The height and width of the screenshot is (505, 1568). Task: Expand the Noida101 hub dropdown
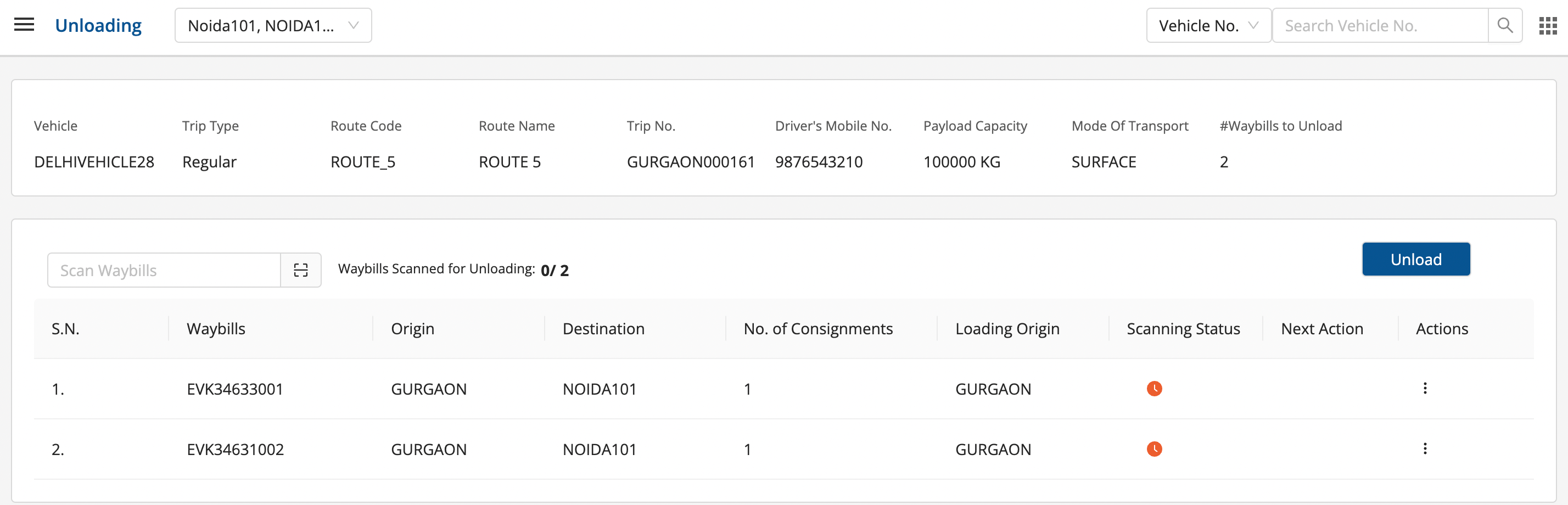(273, 26)
